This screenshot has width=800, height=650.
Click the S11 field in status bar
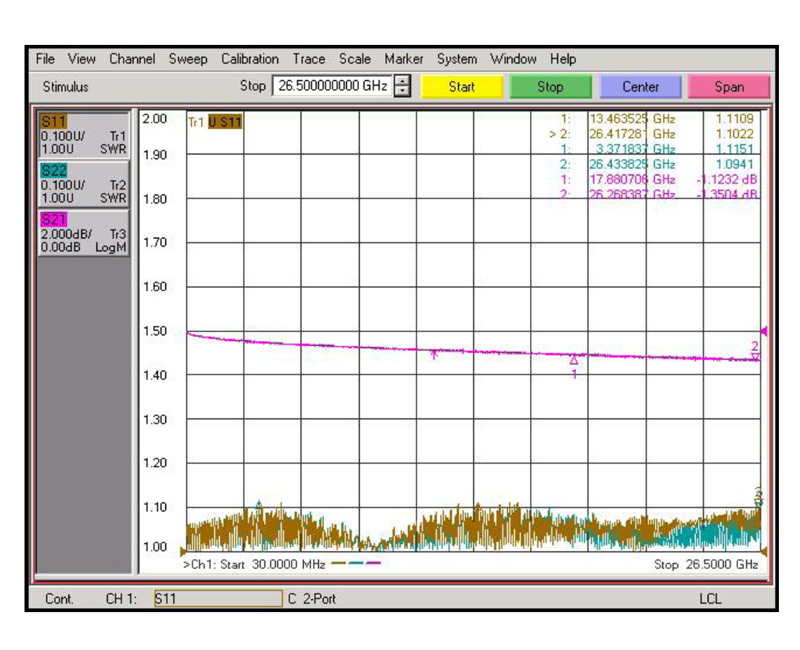217,599
